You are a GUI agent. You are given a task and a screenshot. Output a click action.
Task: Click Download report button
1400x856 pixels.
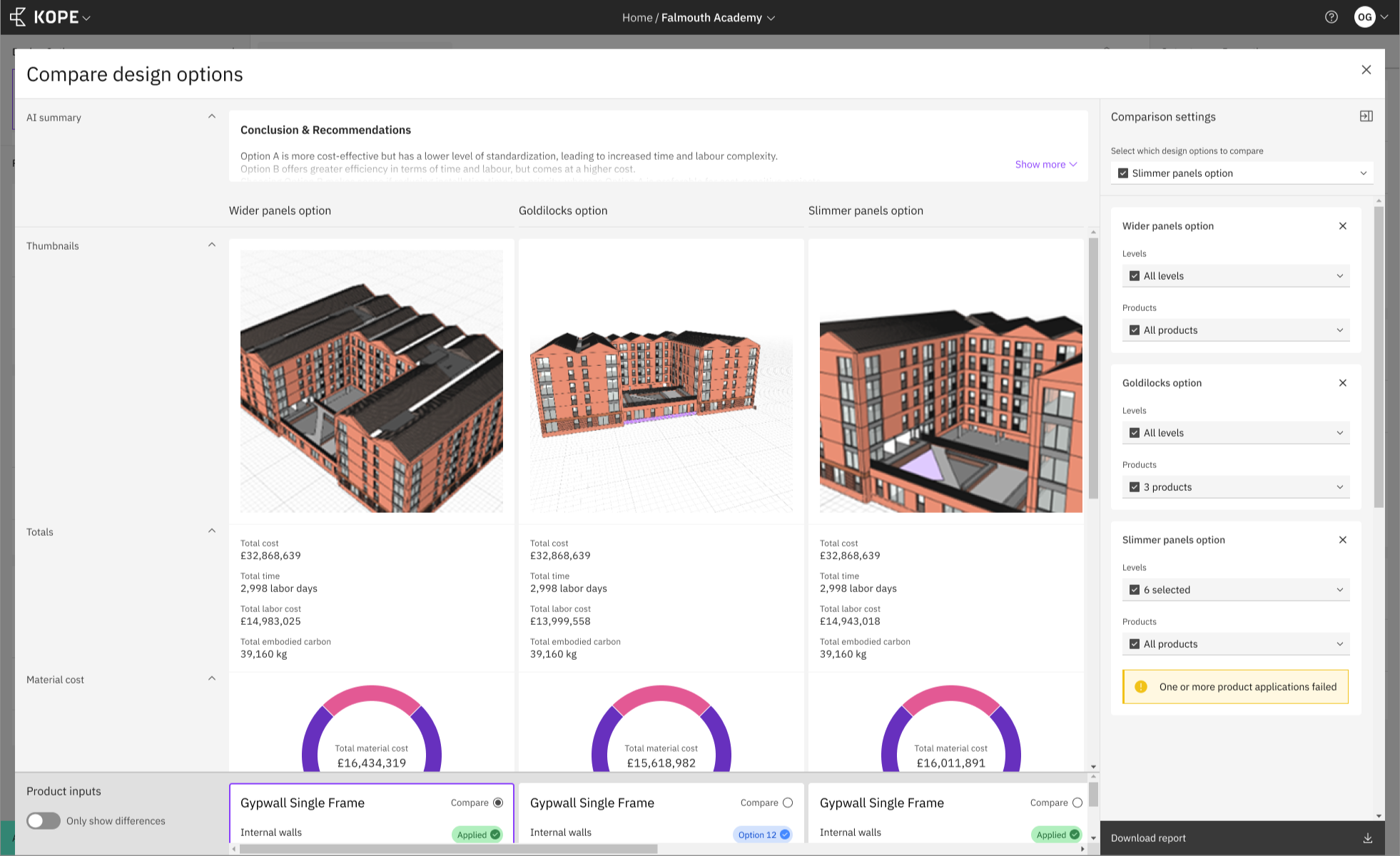(1149, 838)
